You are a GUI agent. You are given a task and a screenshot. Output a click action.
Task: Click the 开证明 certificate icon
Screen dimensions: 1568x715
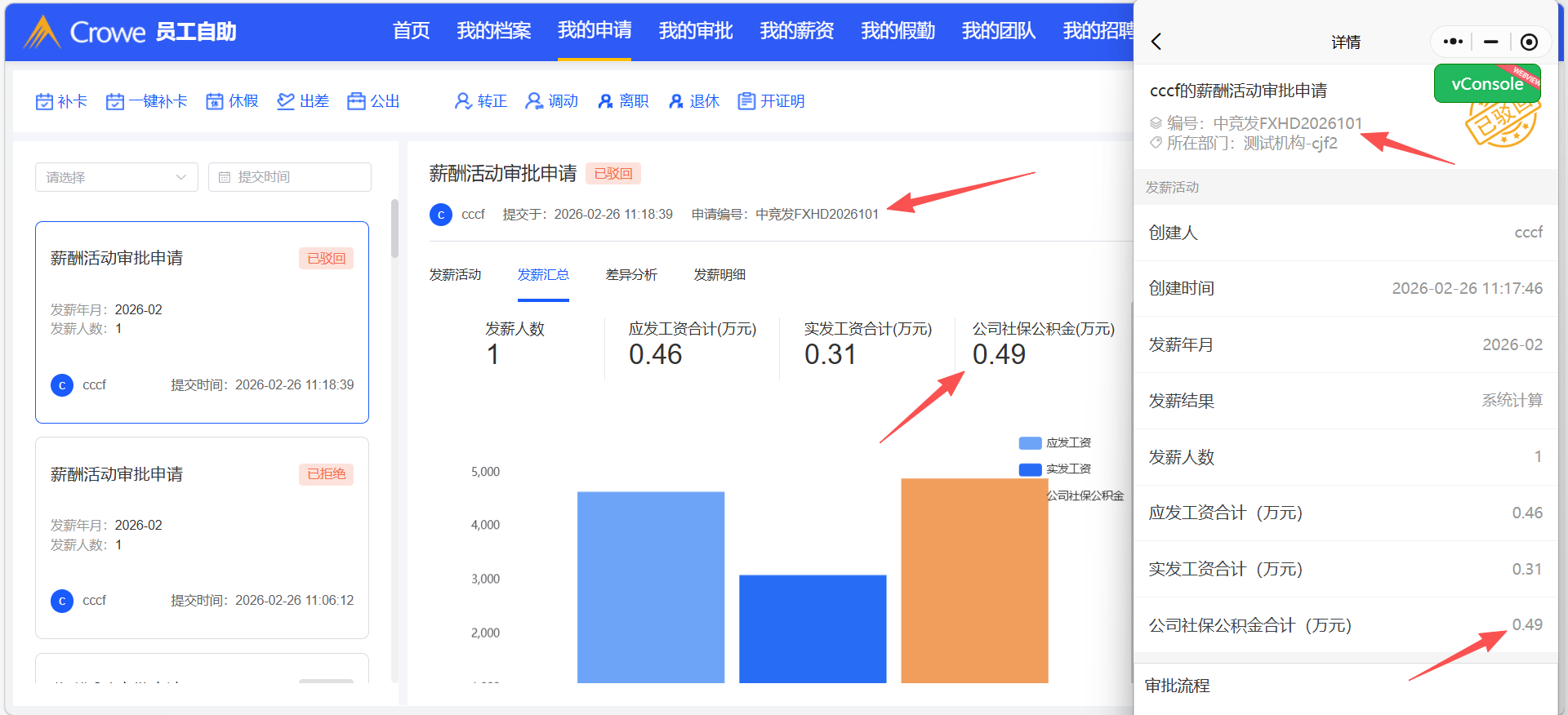tap(746, 101)
